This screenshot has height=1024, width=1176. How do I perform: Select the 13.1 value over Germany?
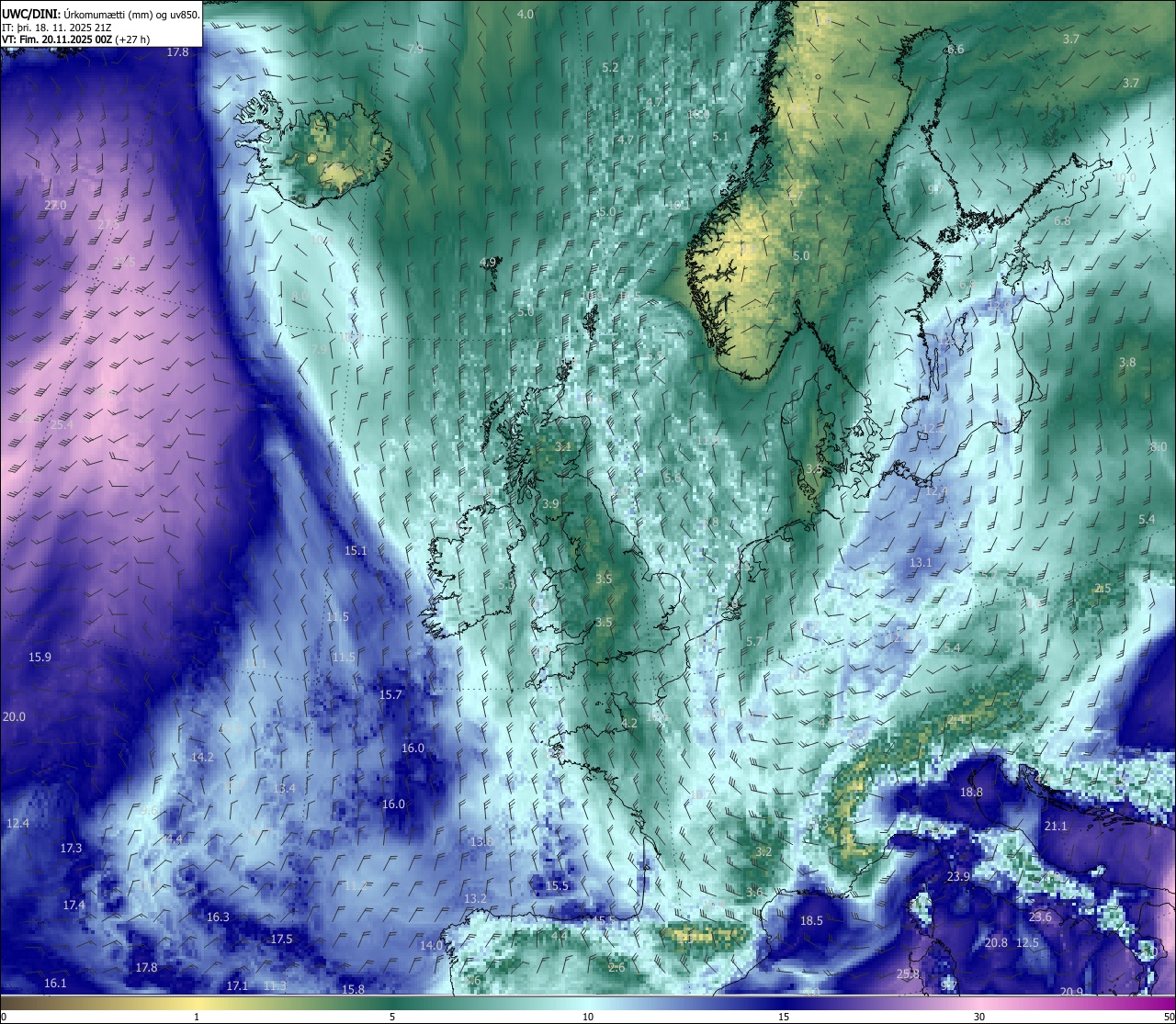[x=921, y=562]
